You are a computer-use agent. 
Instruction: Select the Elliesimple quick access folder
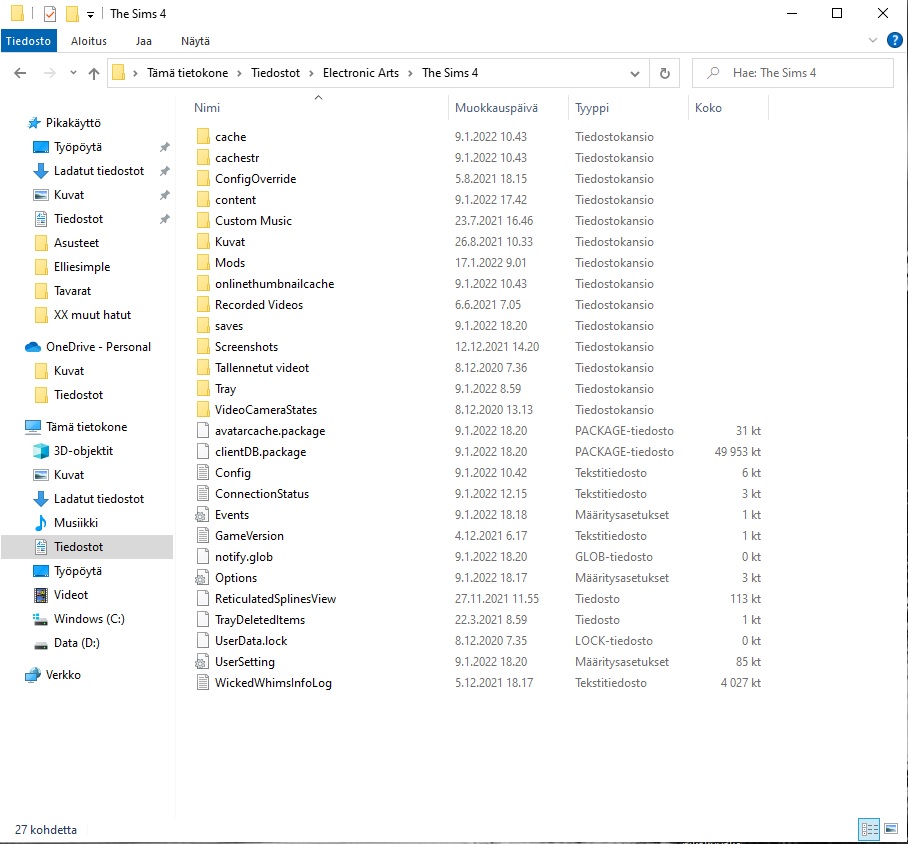(x=82, y=267)
